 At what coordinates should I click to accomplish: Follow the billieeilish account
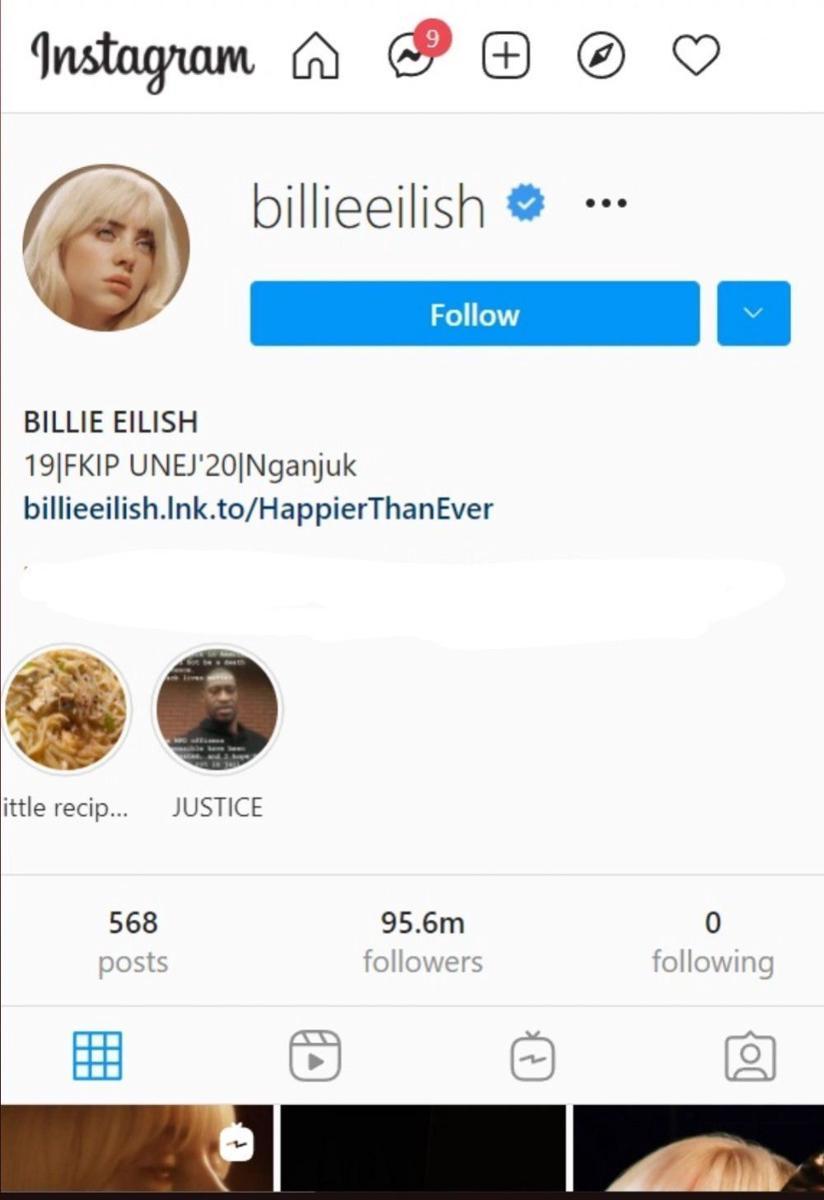(475, 314)
